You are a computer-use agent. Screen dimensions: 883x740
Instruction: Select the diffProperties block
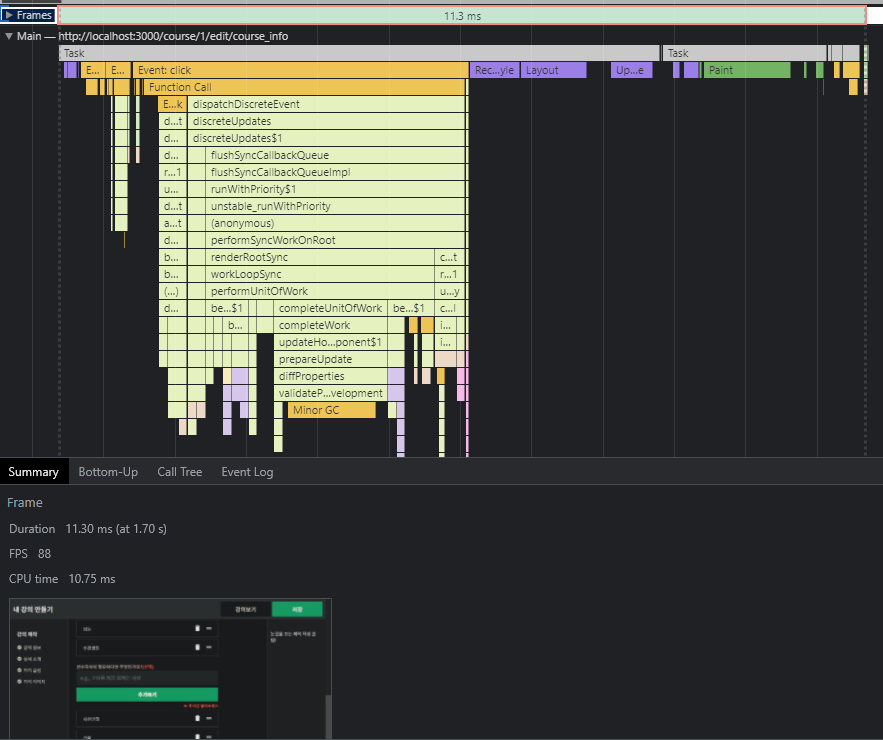click(x=331, y=376)
